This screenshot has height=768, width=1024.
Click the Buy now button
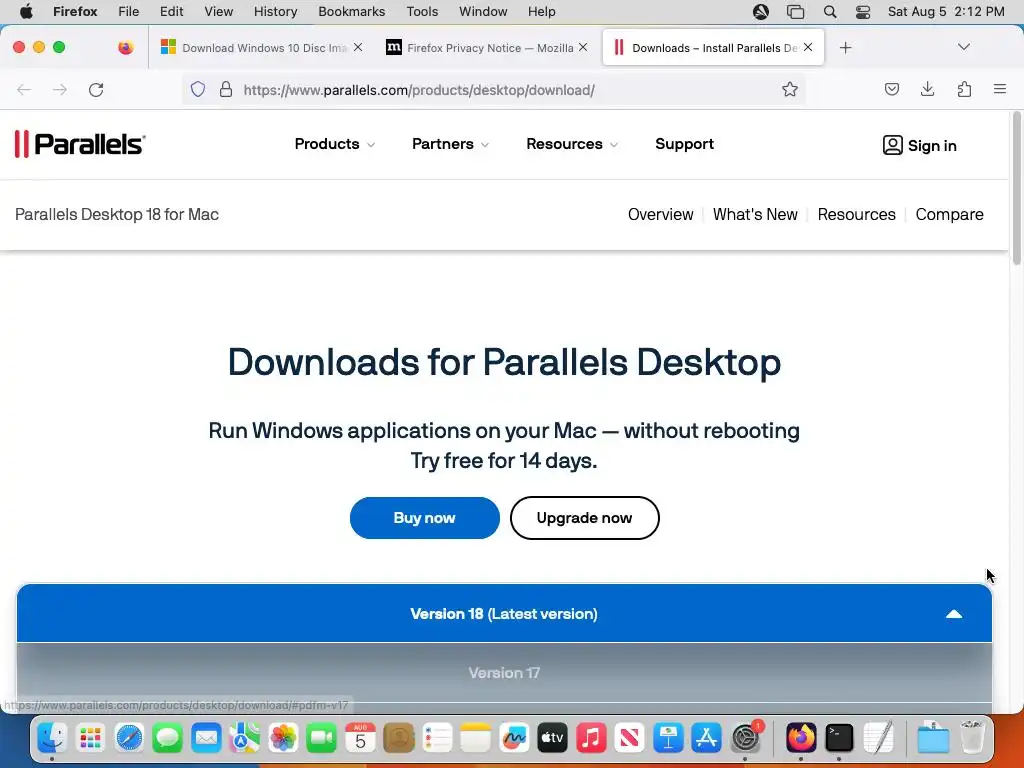coord(424,518)
